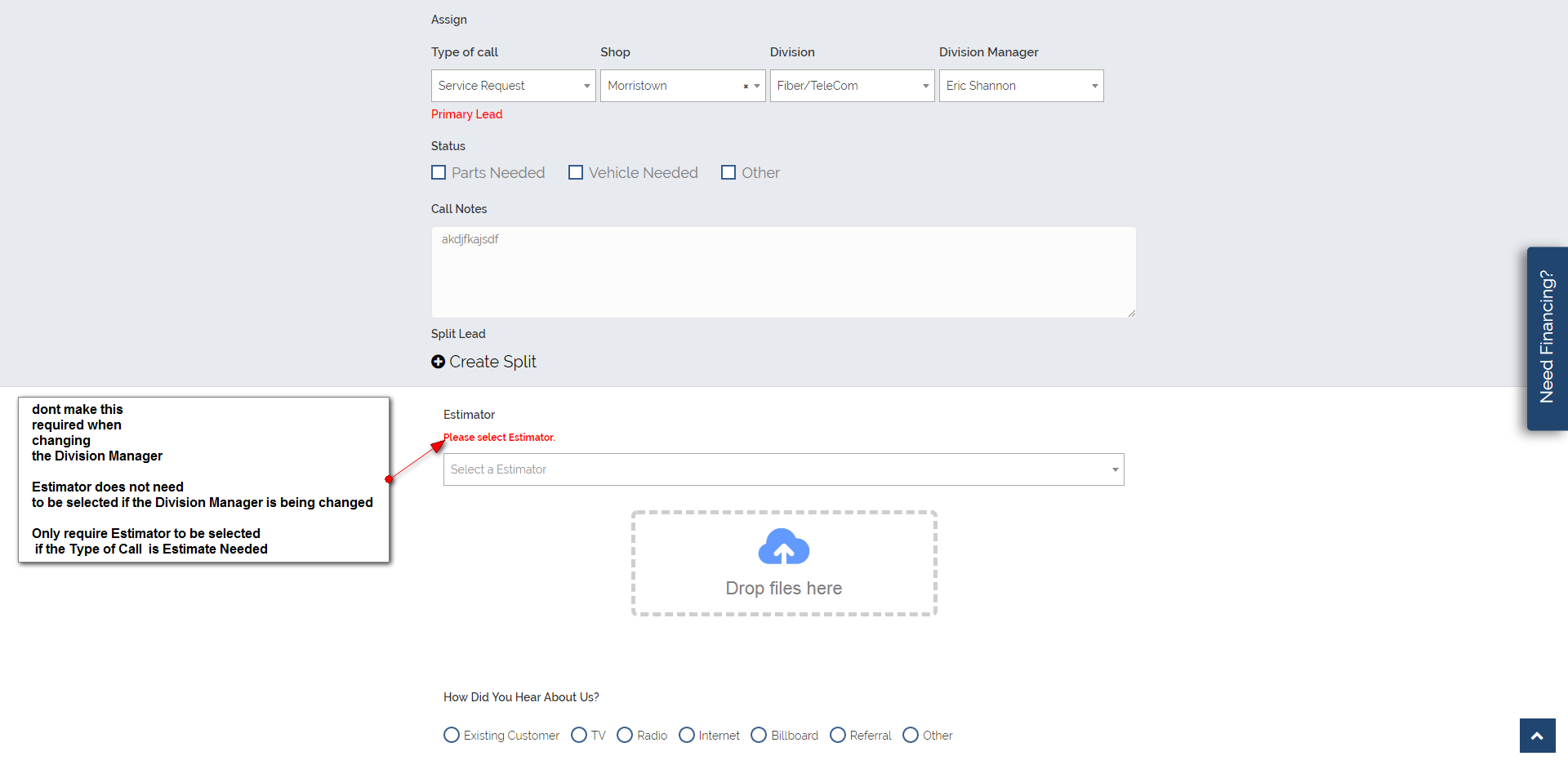Viewport: 1568px width, 765px height.
Task: Click the Create Split link
Action: pos(492,362)
